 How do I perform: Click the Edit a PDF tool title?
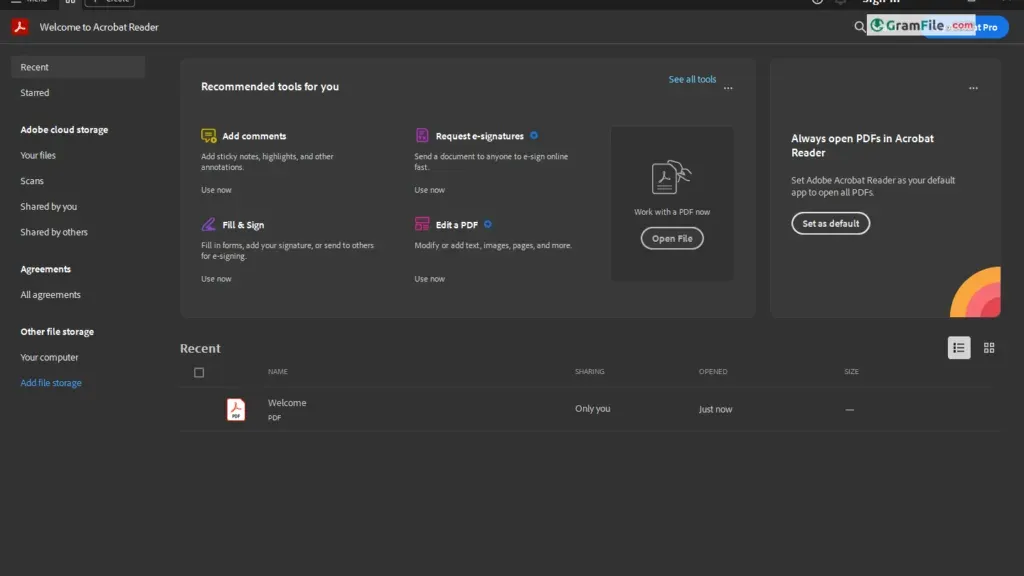point(456,225)
